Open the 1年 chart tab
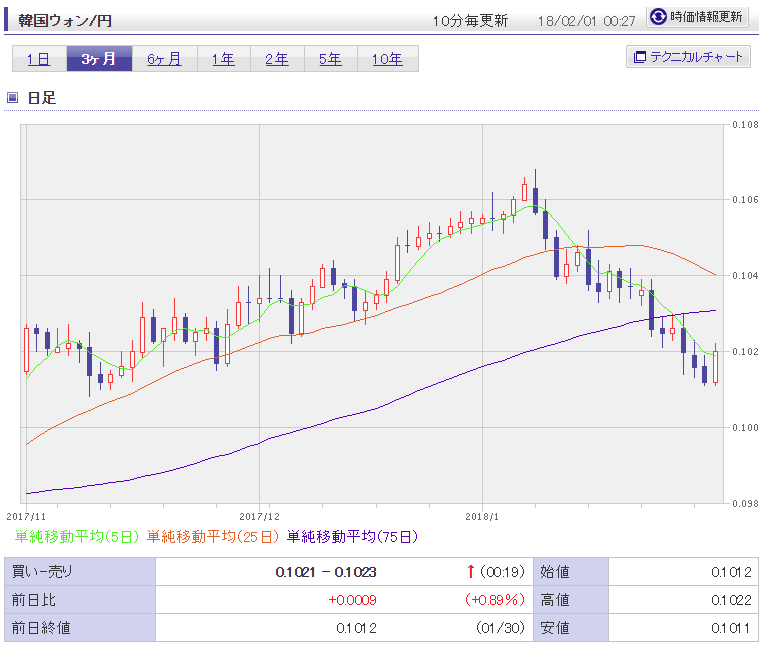770x655 pixels. point(223,59)
